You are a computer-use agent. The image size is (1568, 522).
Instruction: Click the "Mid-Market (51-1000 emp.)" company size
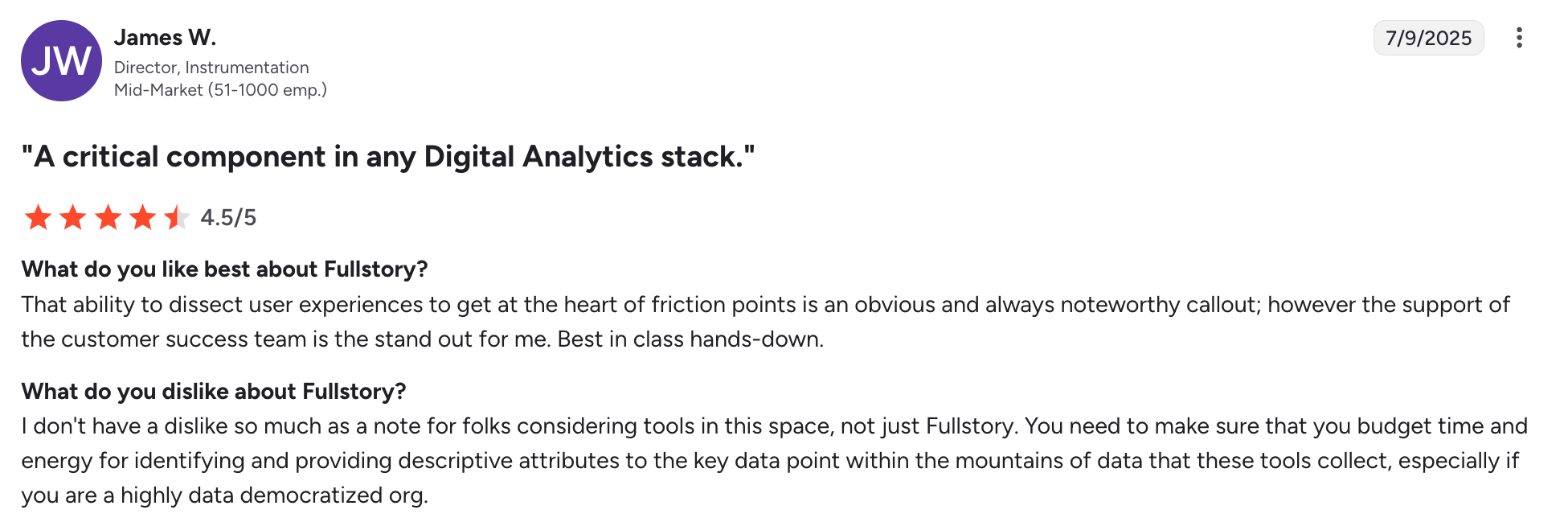[220, 90]
